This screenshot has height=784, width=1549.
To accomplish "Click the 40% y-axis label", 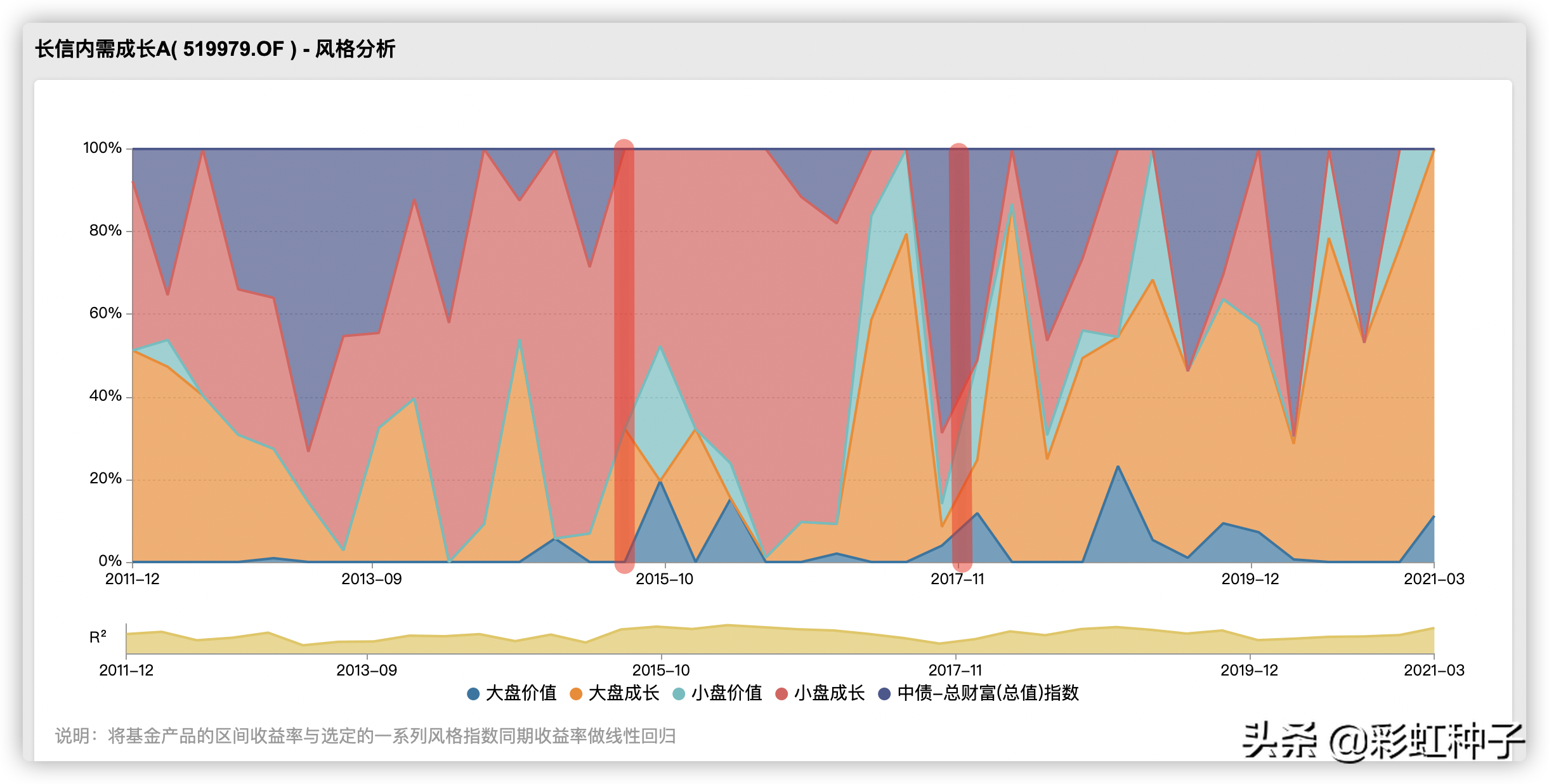I will point(105,396).
